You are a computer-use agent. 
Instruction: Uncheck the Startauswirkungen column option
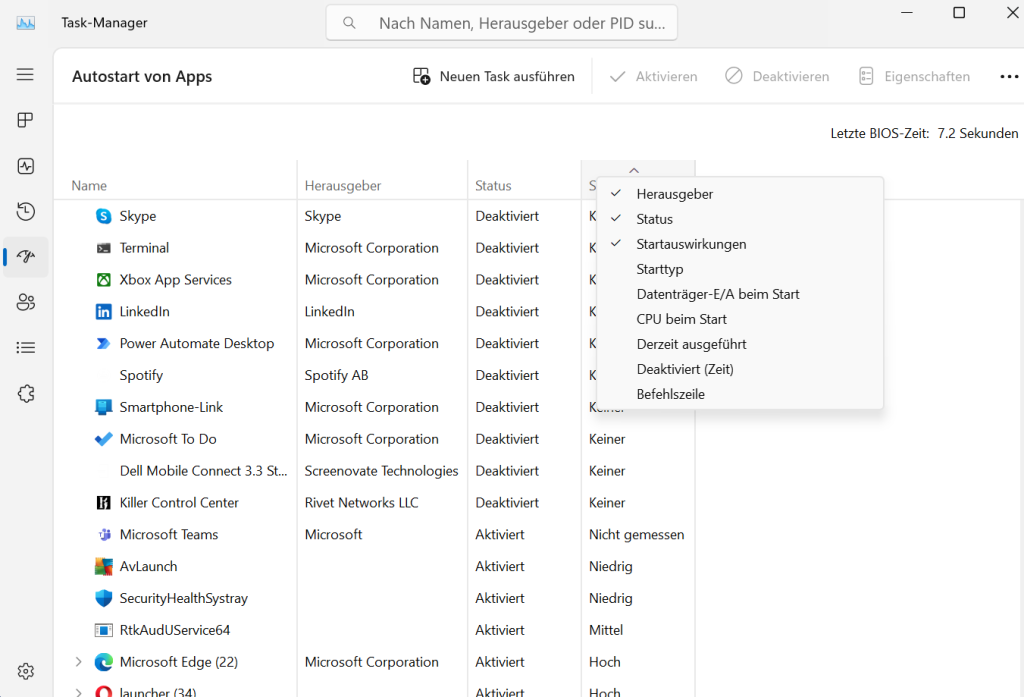[740, 244]
